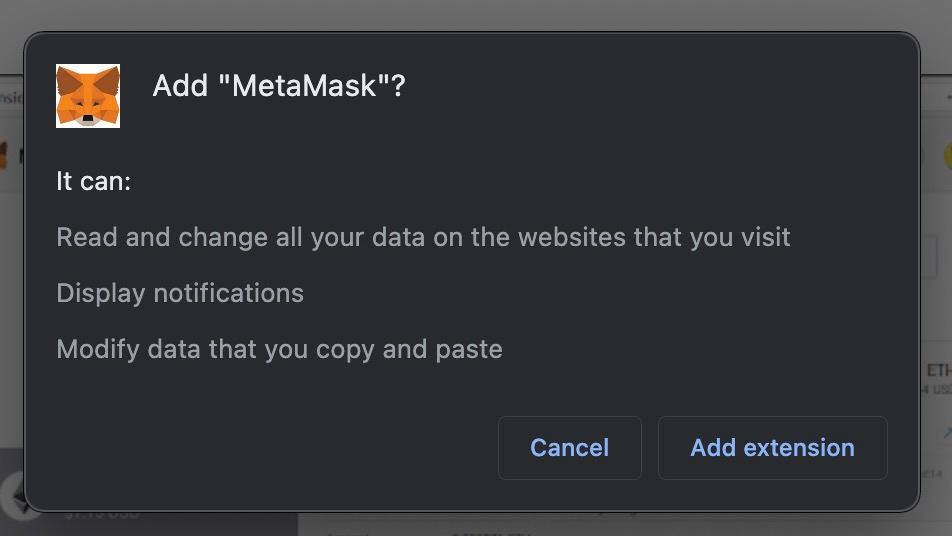This screenshot has width=952, height=536.
Task: Click the blue arrow icon below ETH
Action: point(947,432)
